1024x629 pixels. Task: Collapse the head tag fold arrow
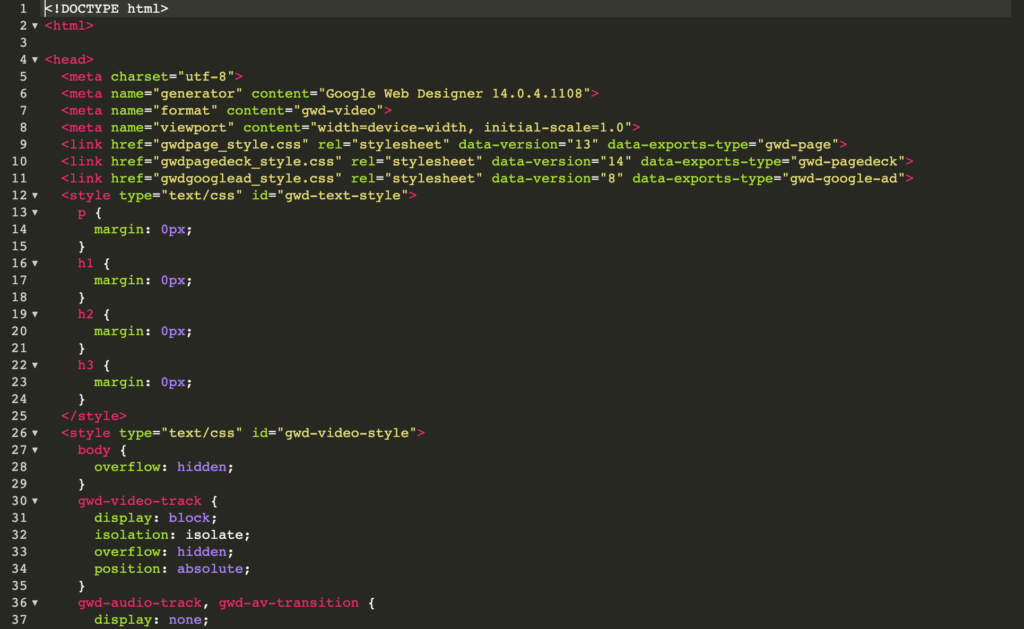tap(35, 59)
